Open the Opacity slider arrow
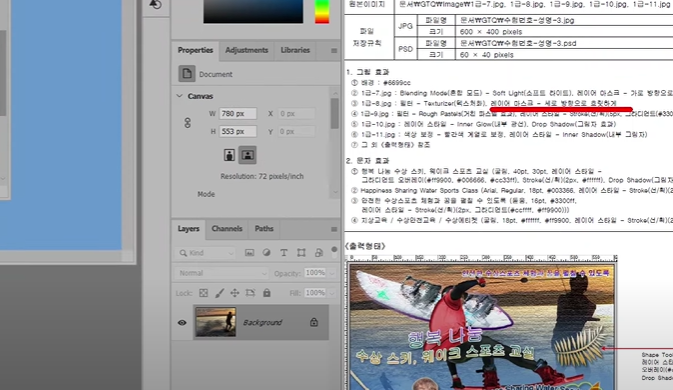 click(x=332, y=273)
